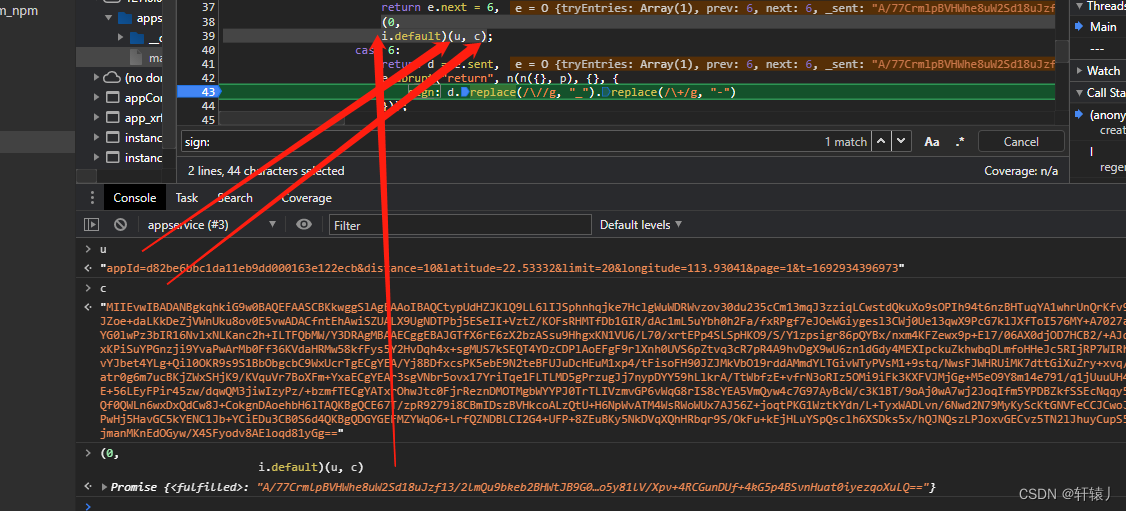Viewport: 1126px width, 511px height.
Task: Click the 'sign:' highlighted match on line 43
Action: [x=424, y=92]
